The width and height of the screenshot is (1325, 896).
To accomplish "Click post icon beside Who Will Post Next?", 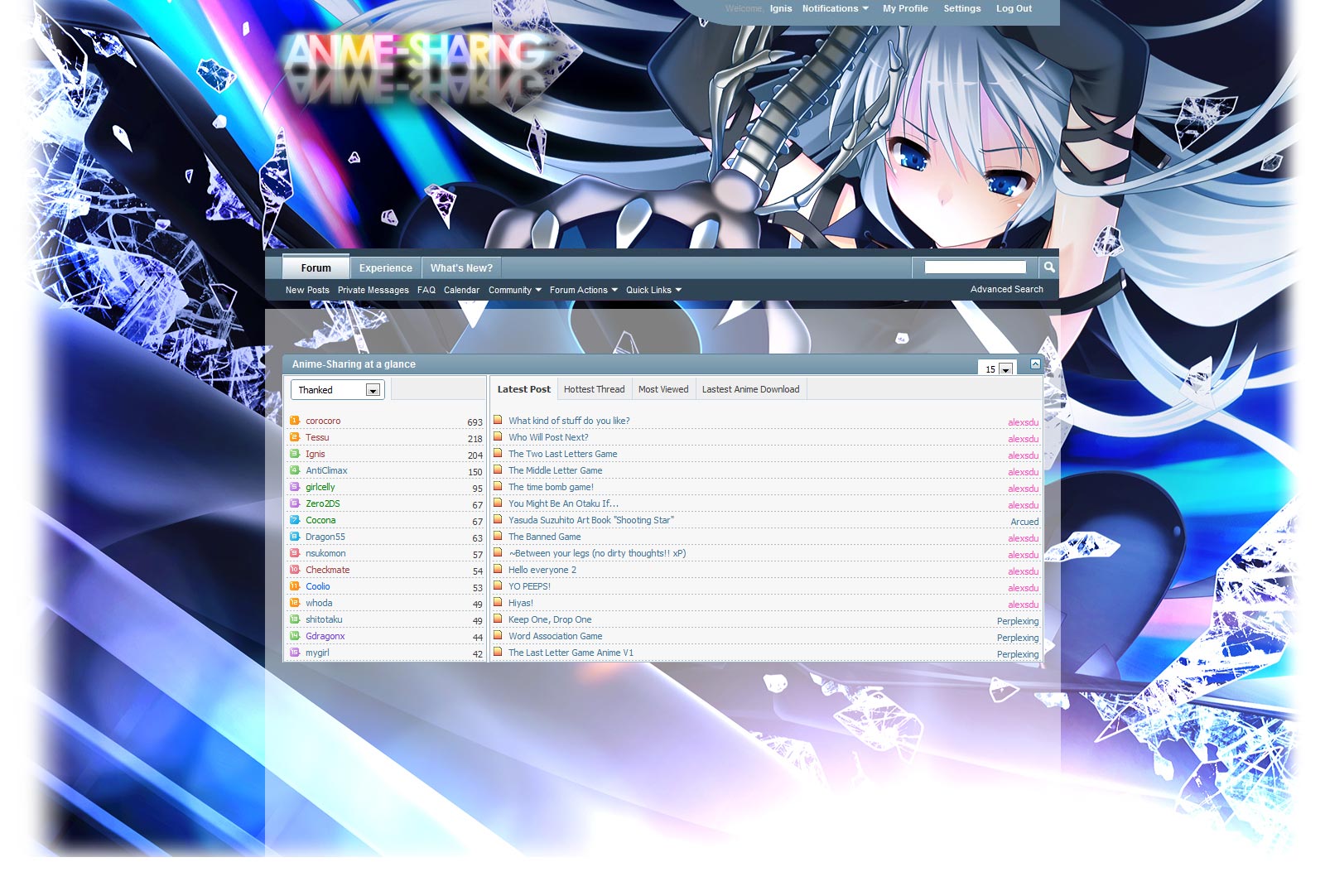I will click(x=498, y=436).
